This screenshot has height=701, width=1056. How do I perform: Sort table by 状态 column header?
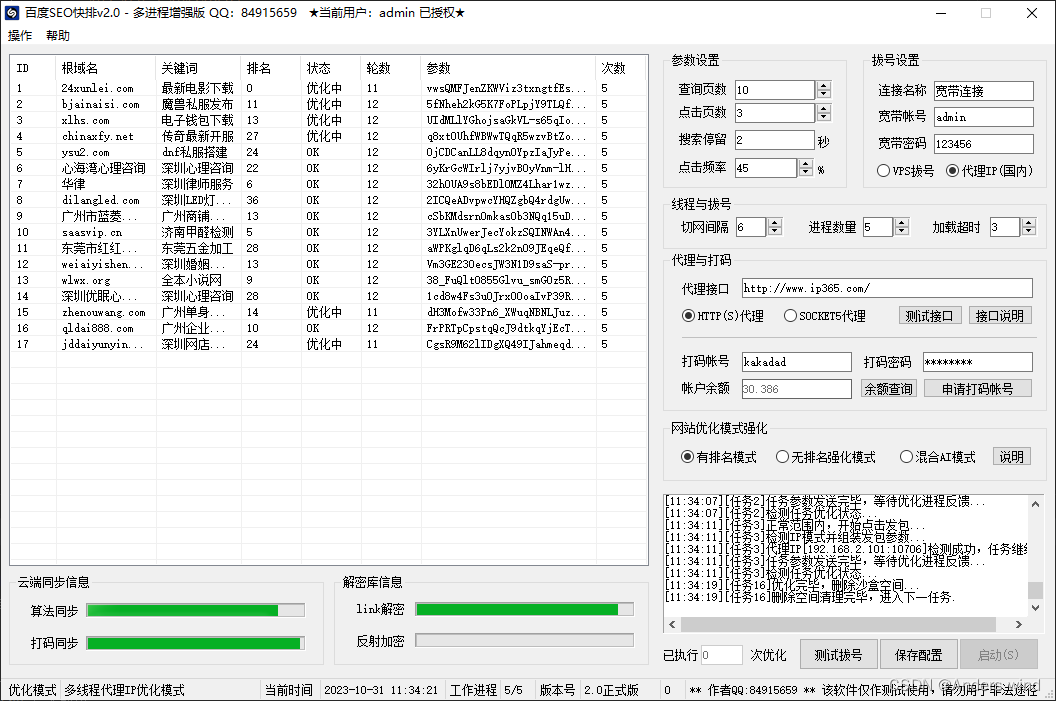[330, 68]
